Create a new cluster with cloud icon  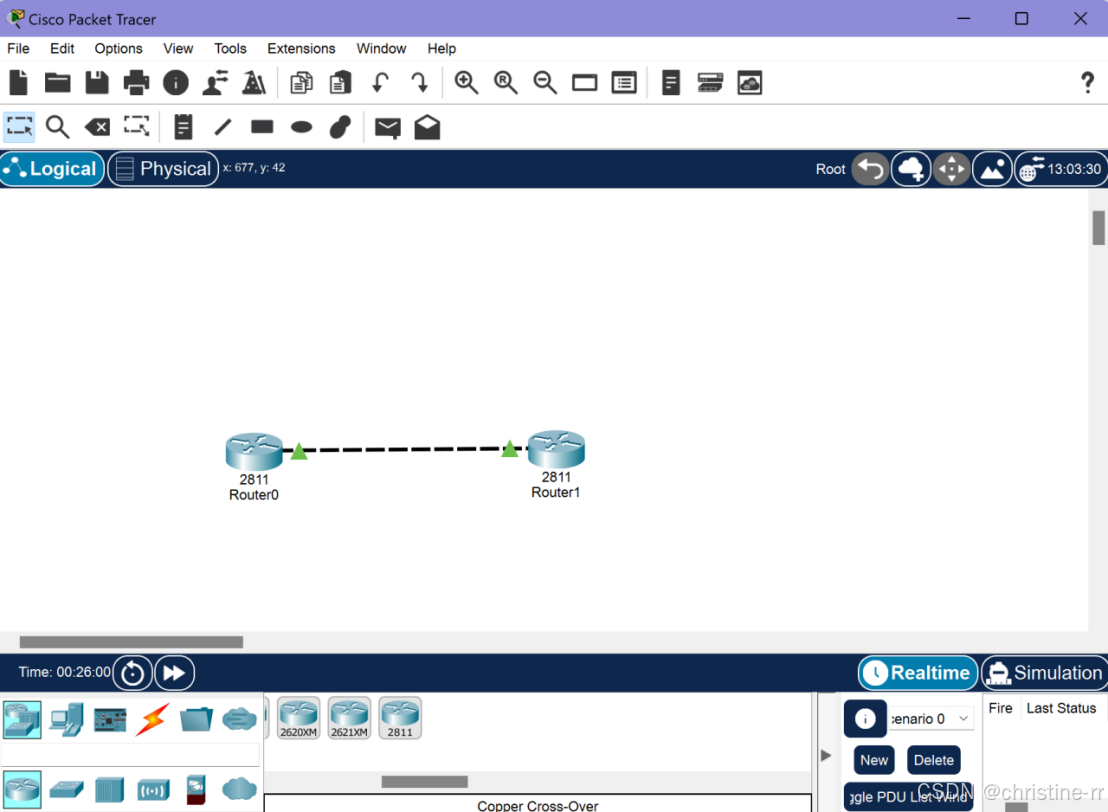[911, 170]
